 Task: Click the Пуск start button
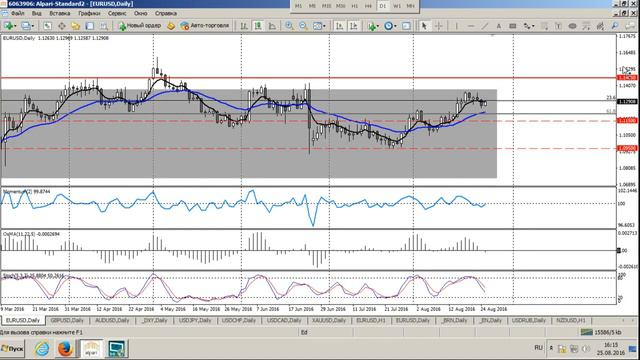pyautogui.click(x=12, y=349)
